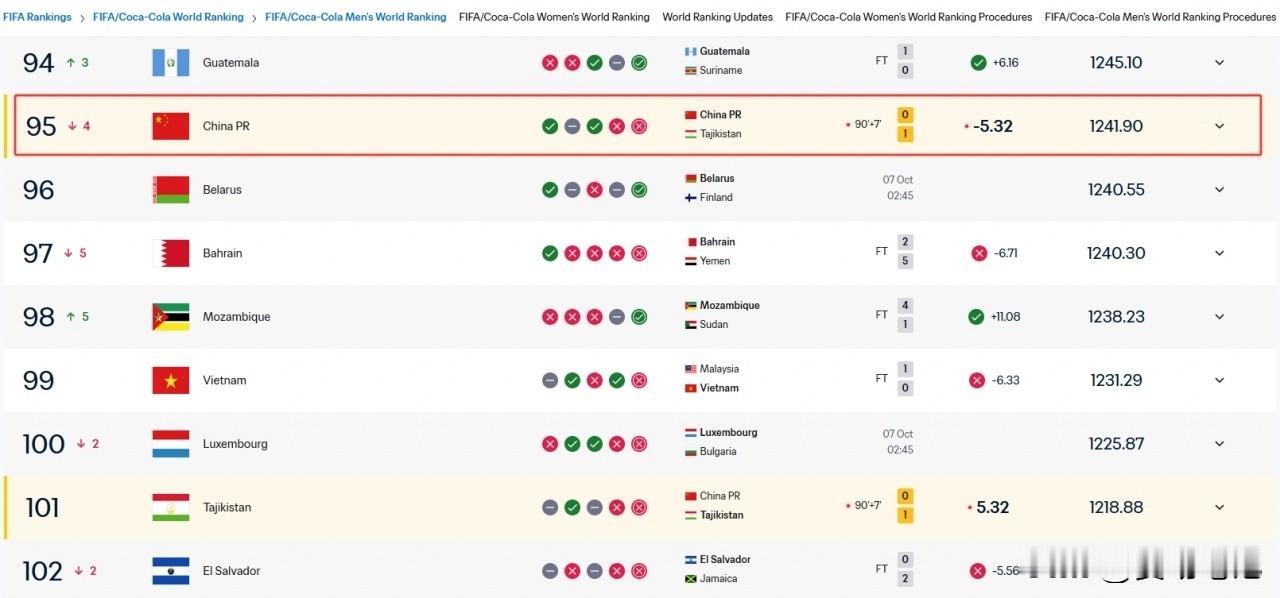Open the World Ranking Updates tab
This screenshot has height=598, width=1280.
pos(718,17)
